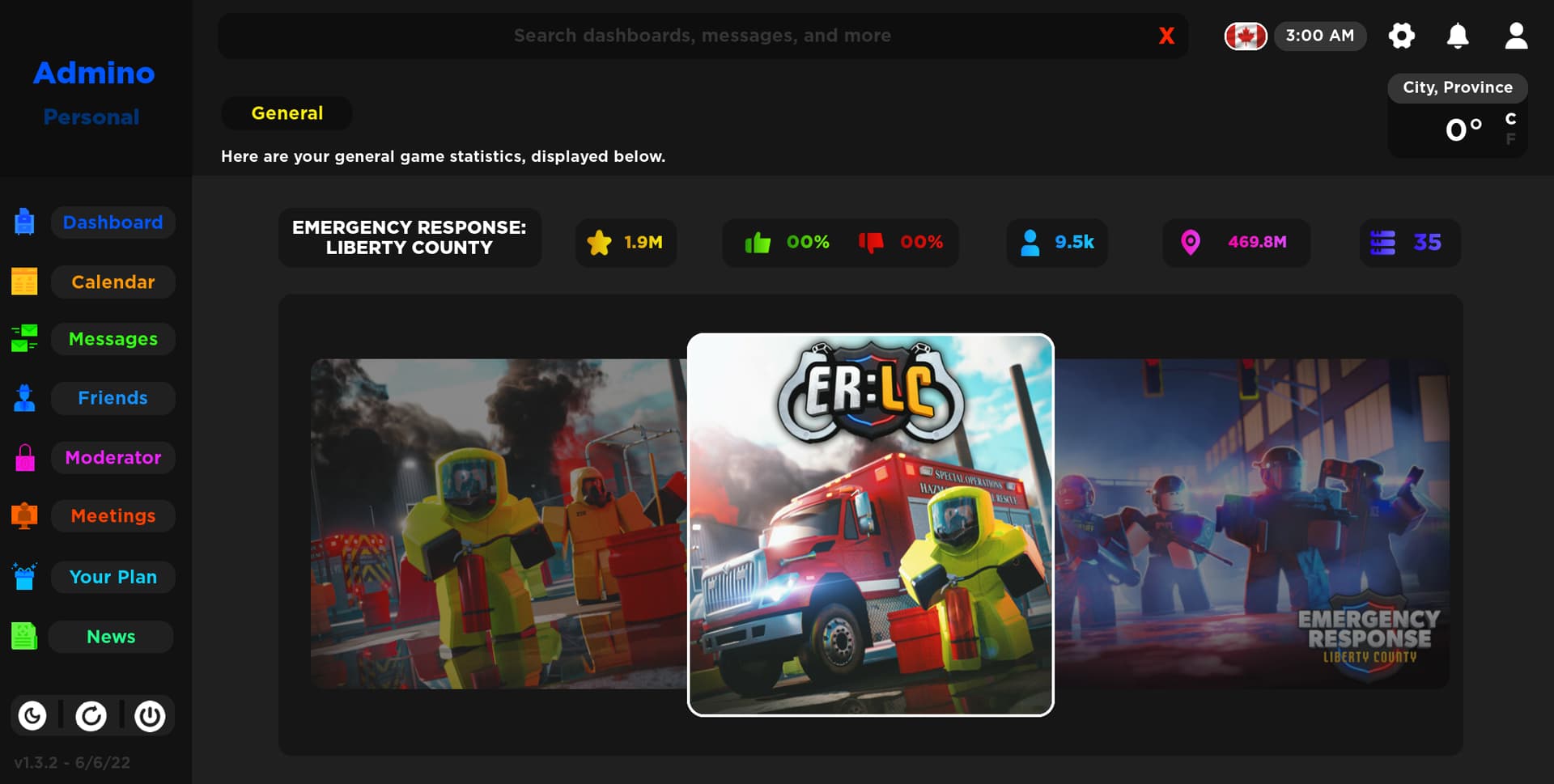Focus the search dashboards input field

[703, 36]
